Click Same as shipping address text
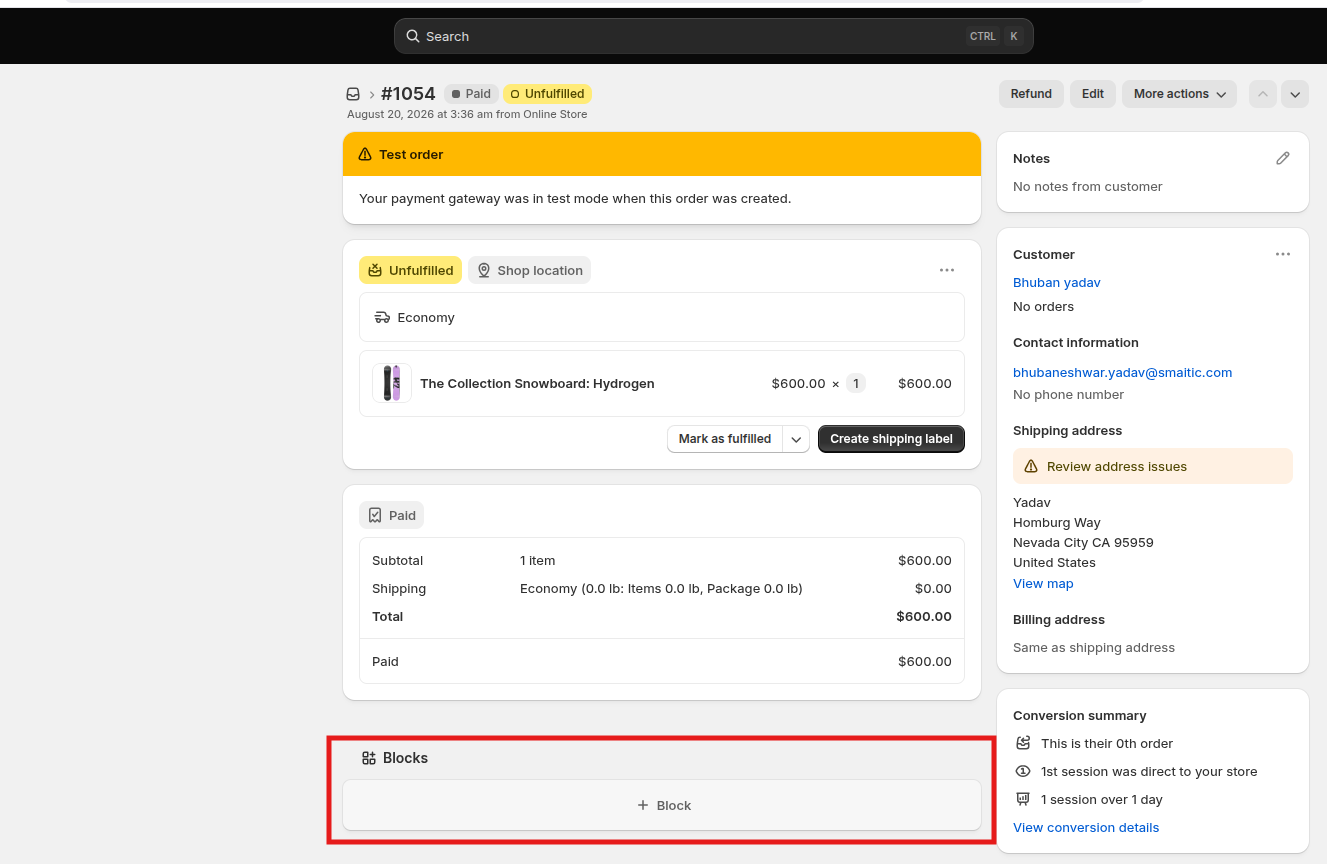Image resolution: width=1327 pixels, height=864 pixels. coord(1094,647)
